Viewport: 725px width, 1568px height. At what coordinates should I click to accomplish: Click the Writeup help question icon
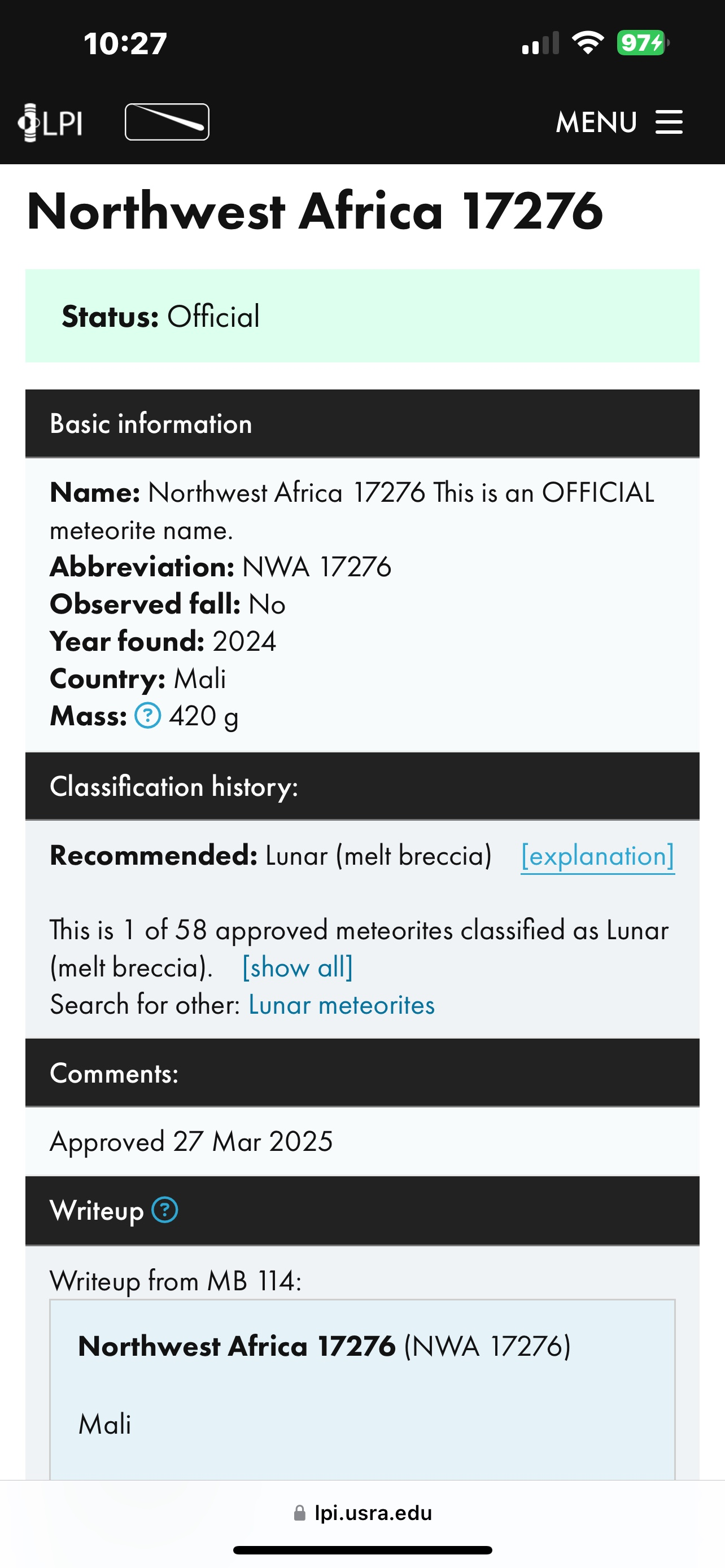point(164,1210)
